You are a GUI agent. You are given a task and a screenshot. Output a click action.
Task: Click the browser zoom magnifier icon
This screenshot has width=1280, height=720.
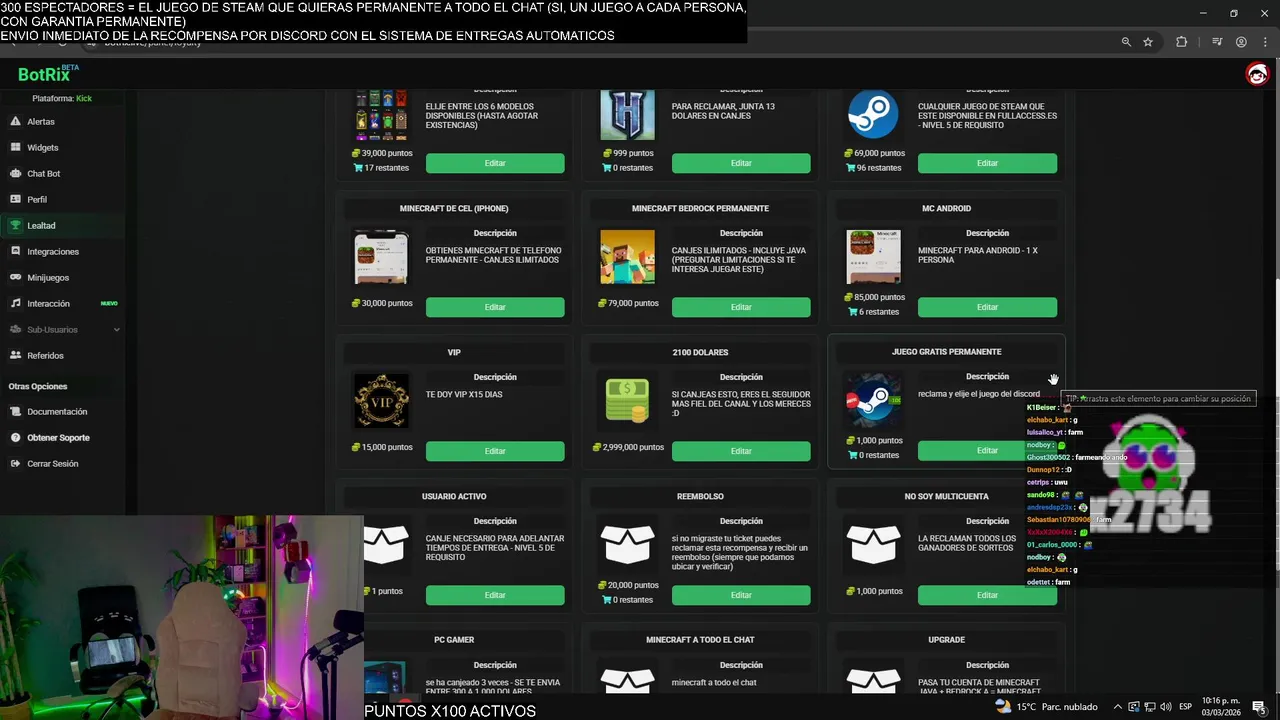[1126, 42]
